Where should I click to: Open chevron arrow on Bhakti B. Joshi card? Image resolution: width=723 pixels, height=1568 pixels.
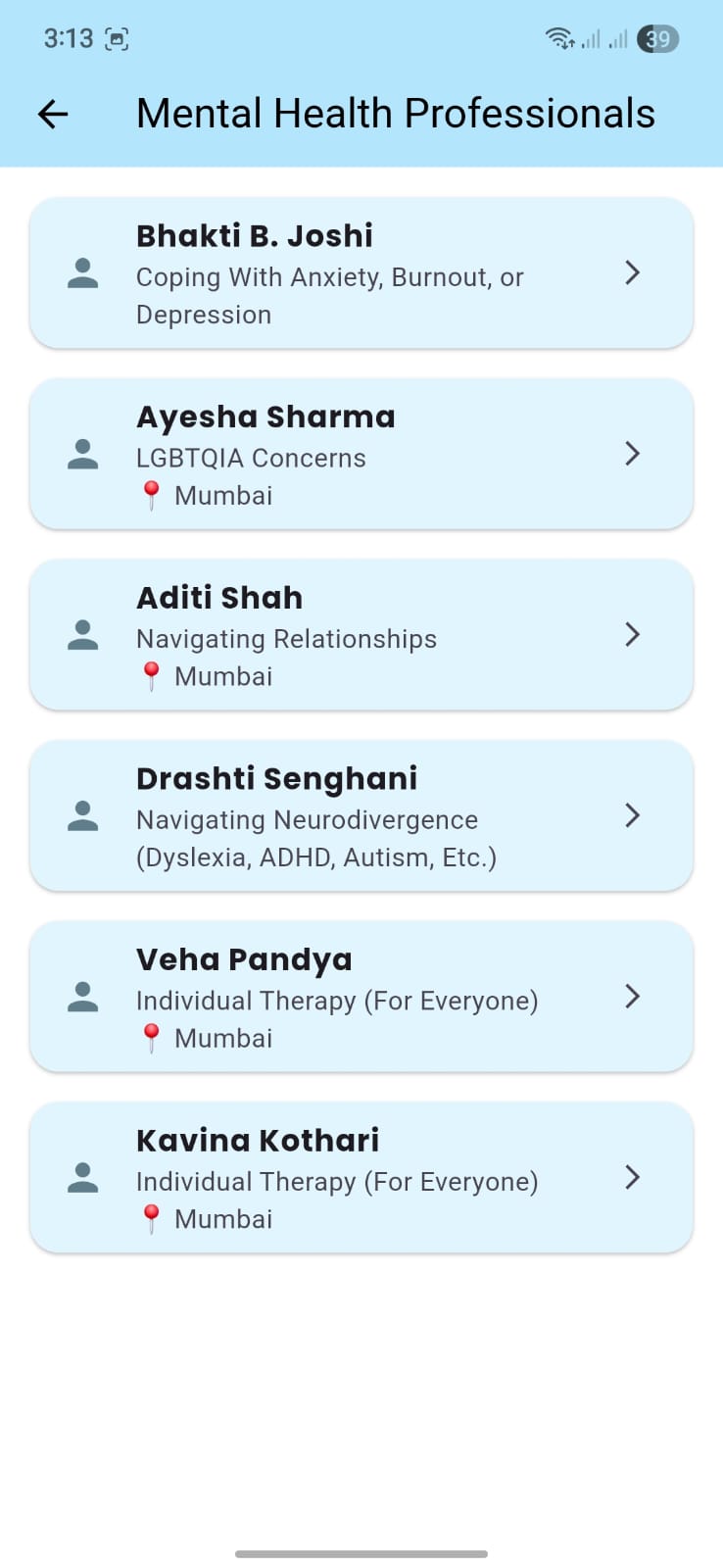coord(633,272)
